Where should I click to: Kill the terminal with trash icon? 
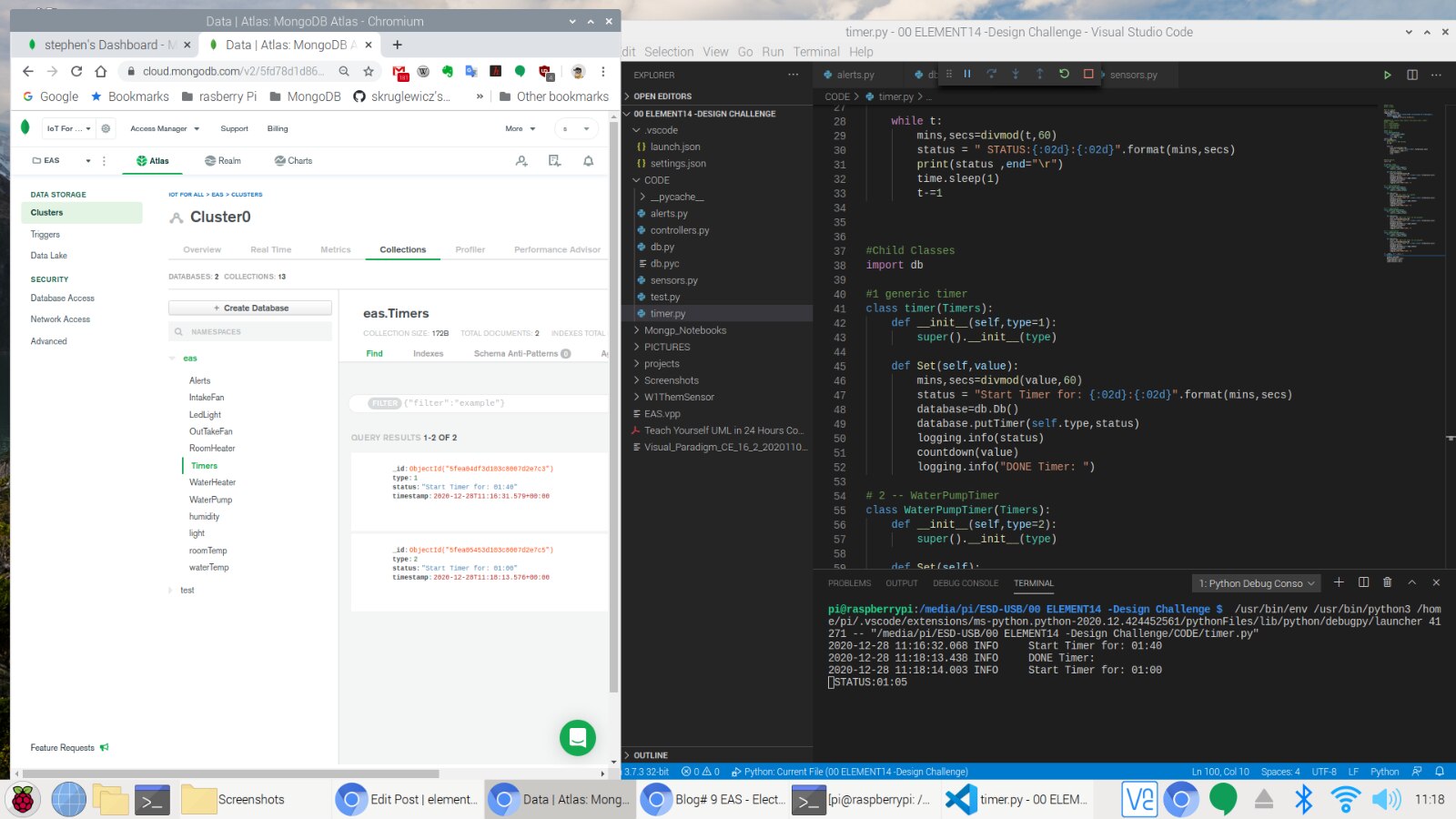click(1387, 582)
